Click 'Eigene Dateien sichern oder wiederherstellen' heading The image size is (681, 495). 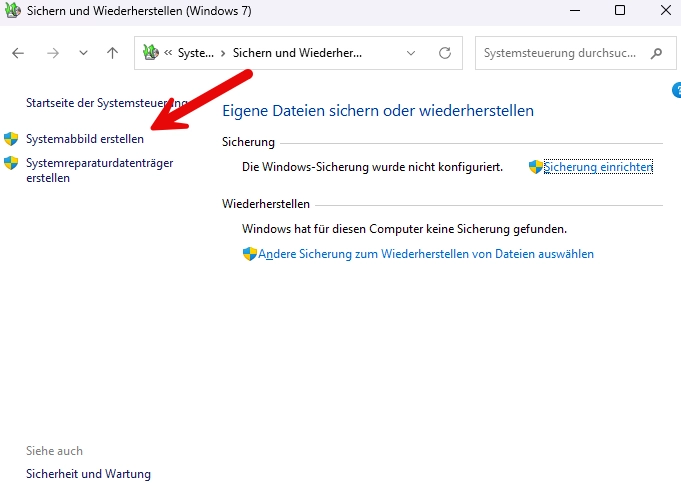click(x=378, y=111)
